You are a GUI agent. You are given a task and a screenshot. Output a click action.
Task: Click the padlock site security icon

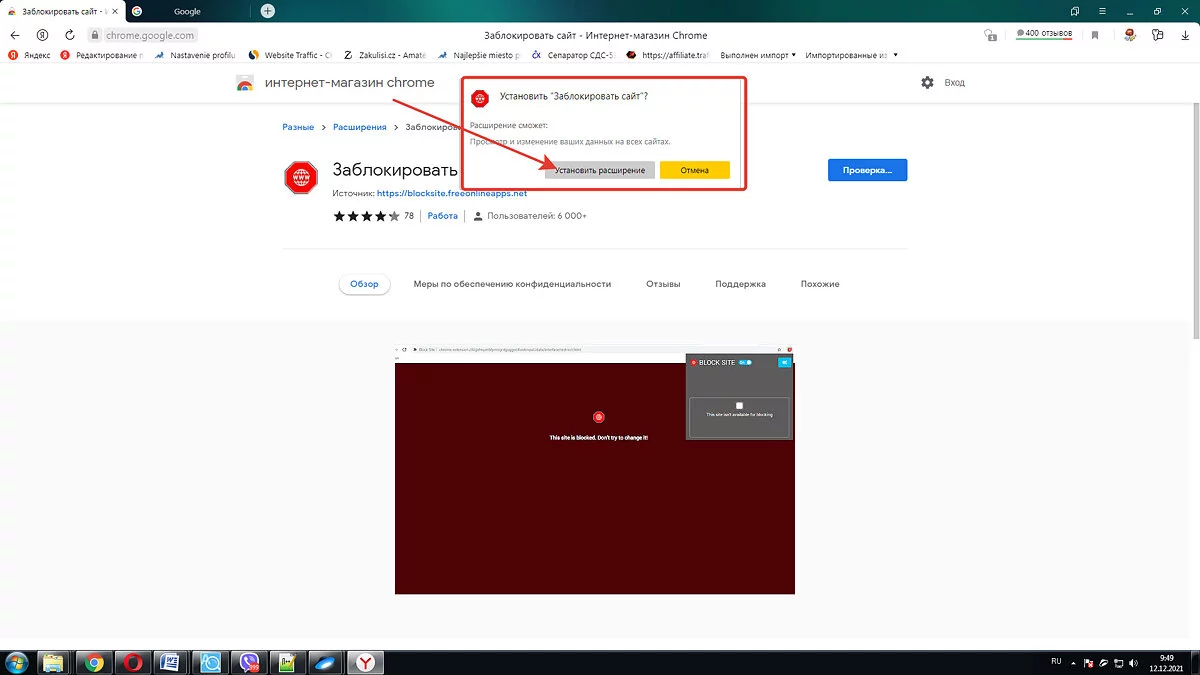click(x=96, y=35)
